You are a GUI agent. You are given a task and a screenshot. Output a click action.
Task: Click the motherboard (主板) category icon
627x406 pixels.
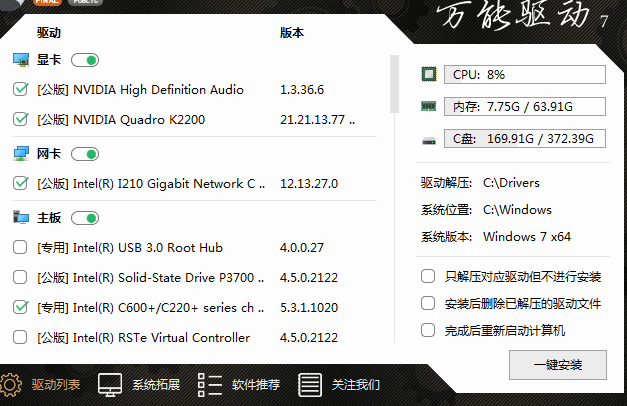pyautogui.click(x=21, y=217)
